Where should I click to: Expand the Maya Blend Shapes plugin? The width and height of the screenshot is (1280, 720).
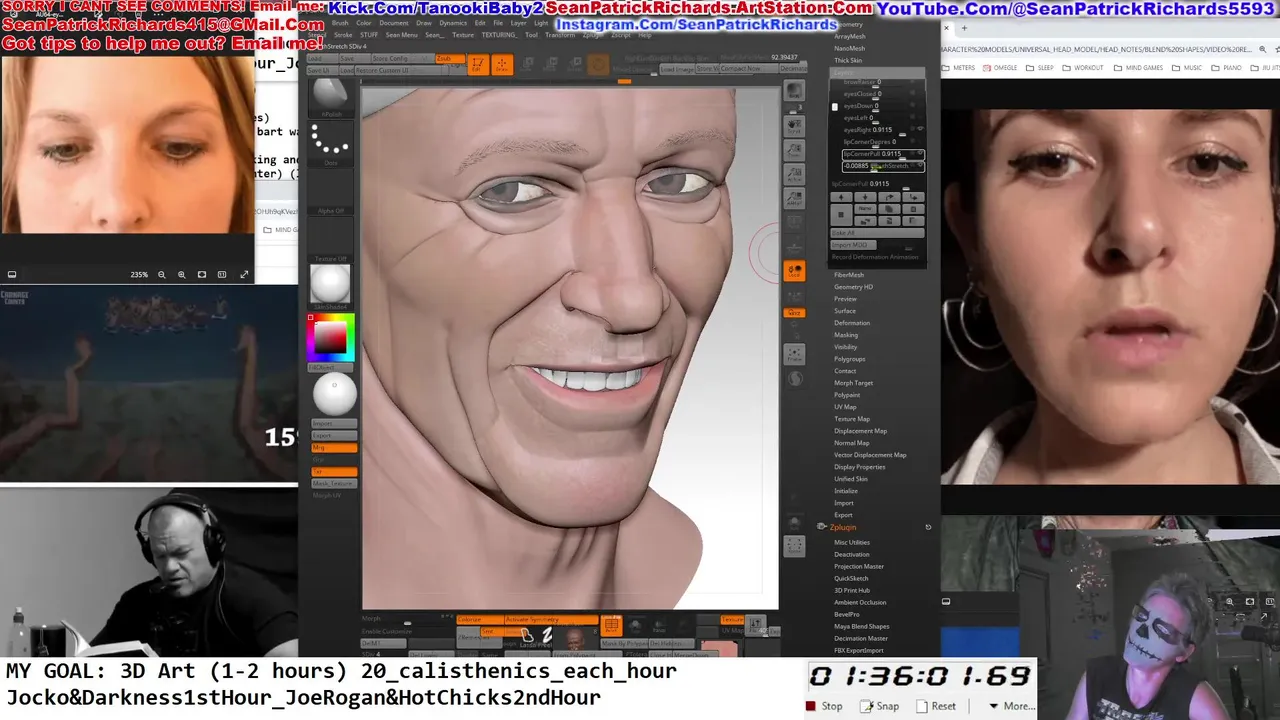(862, 626)
